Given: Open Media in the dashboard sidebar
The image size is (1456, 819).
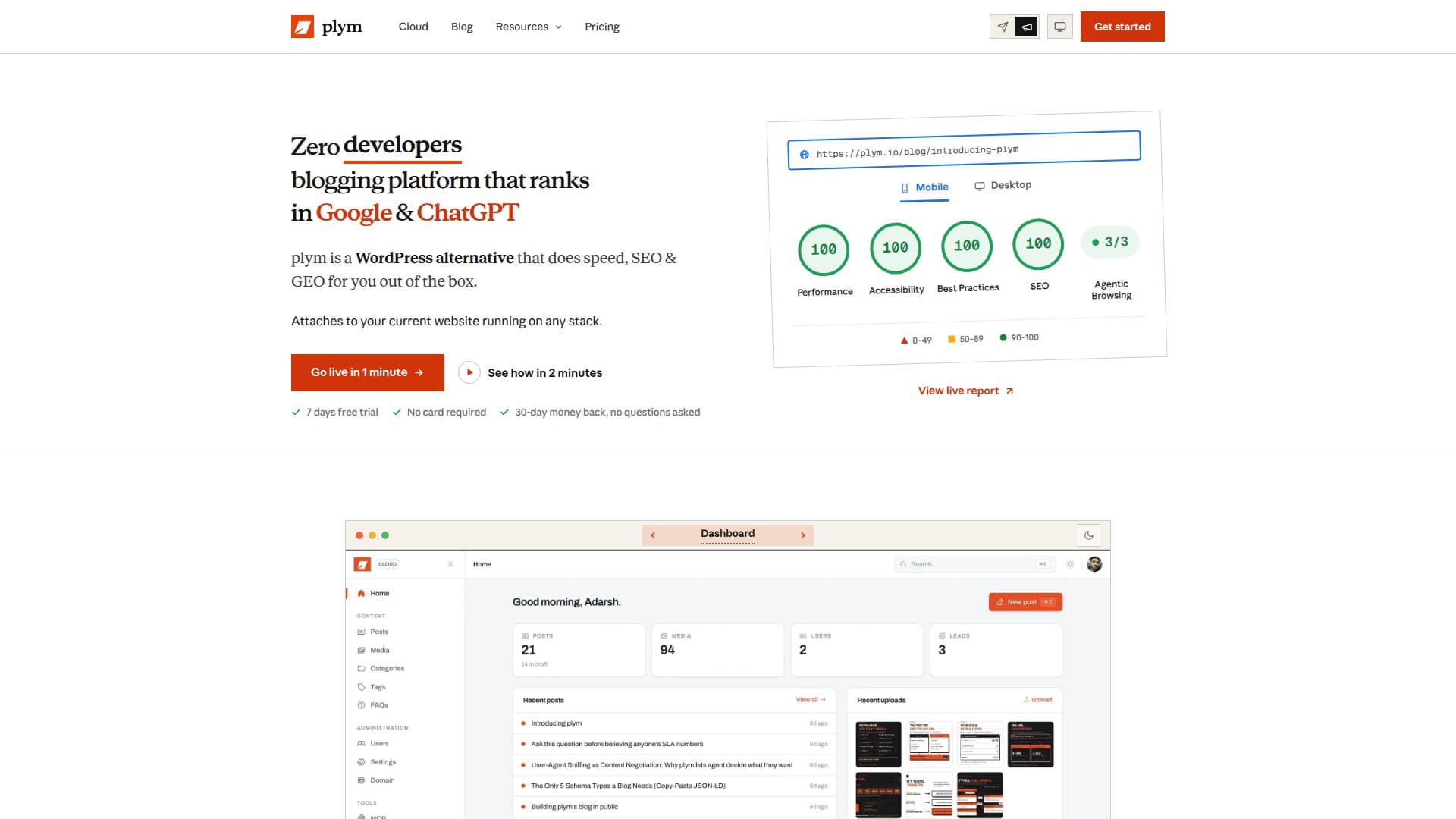Looking at the screenshot, I should point(373,650).
